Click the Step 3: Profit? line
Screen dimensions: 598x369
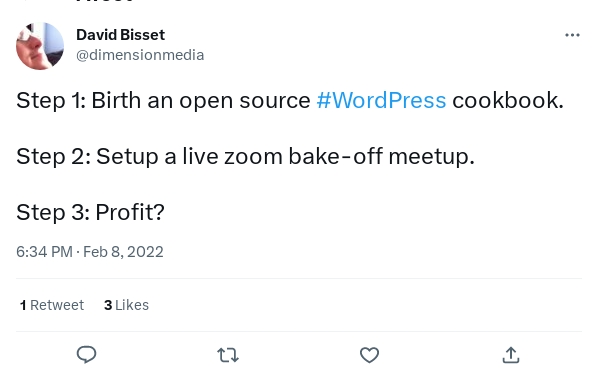pyautogui.click(x=90, y=212)
